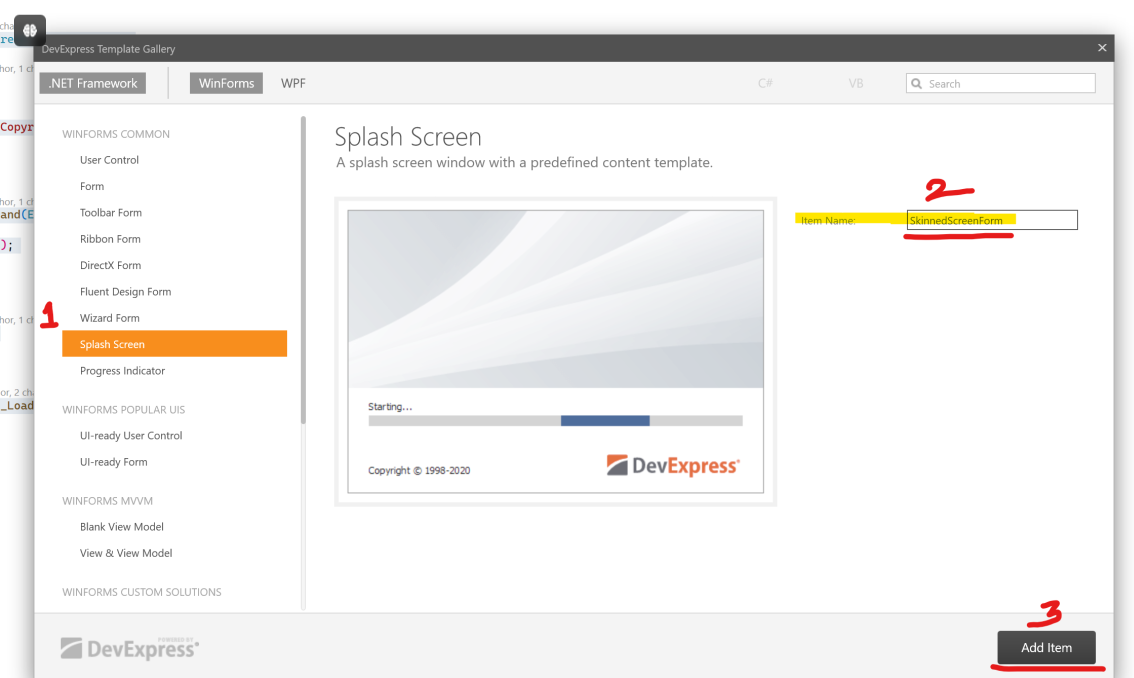The image size is (1134, 678).
Task: Select the User Control template
Action: pos(109,160)
